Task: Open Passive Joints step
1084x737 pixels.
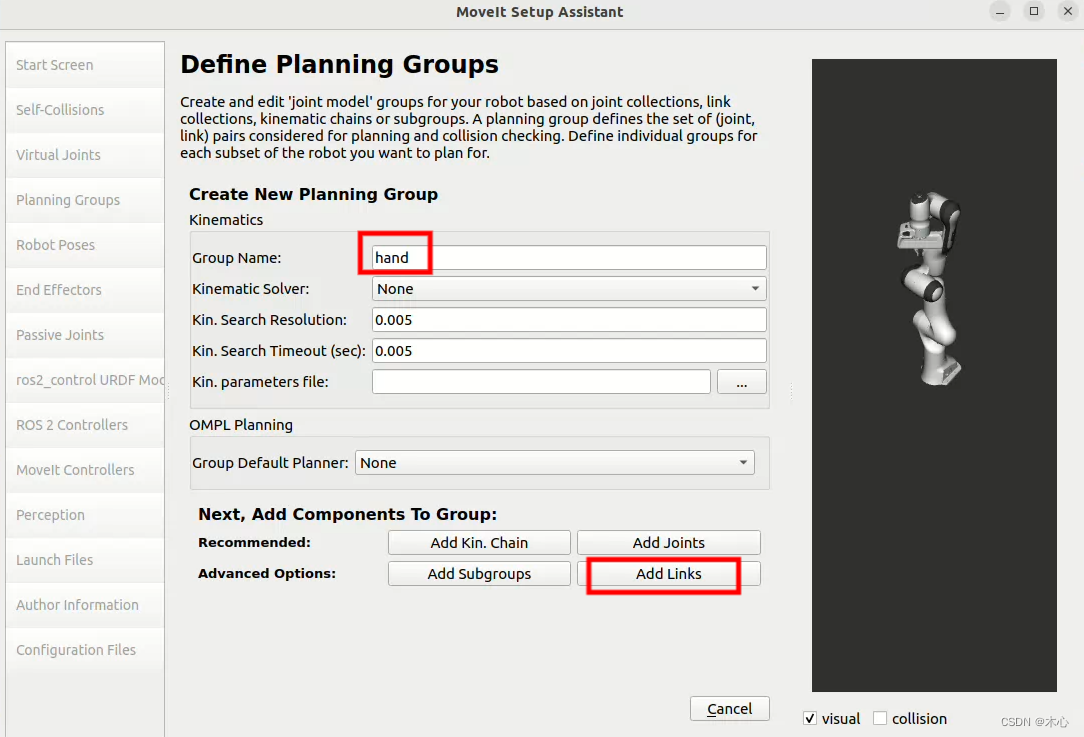Action: pyautogui.click(x=85, y=335)
